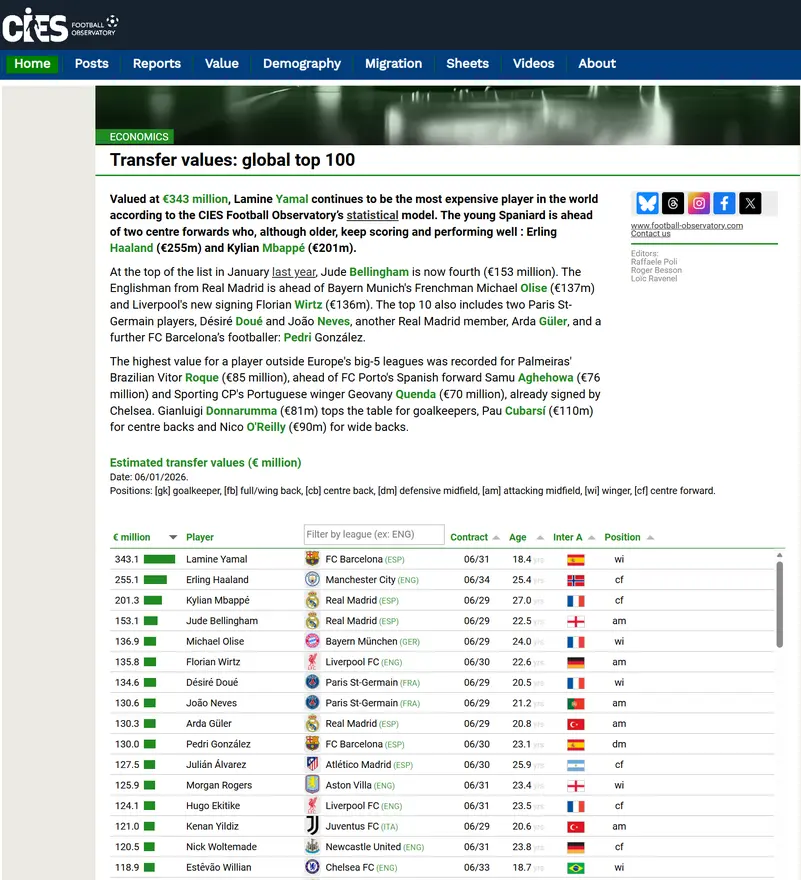Follow the underlined 'statistical' link
This screenshot has height=880, width=801.
(372, 215)
